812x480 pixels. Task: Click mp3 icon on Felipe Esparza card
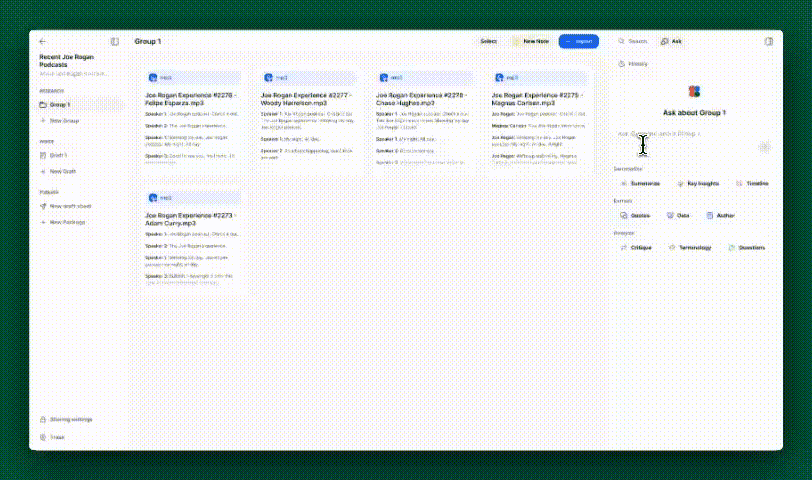(153, 78)
